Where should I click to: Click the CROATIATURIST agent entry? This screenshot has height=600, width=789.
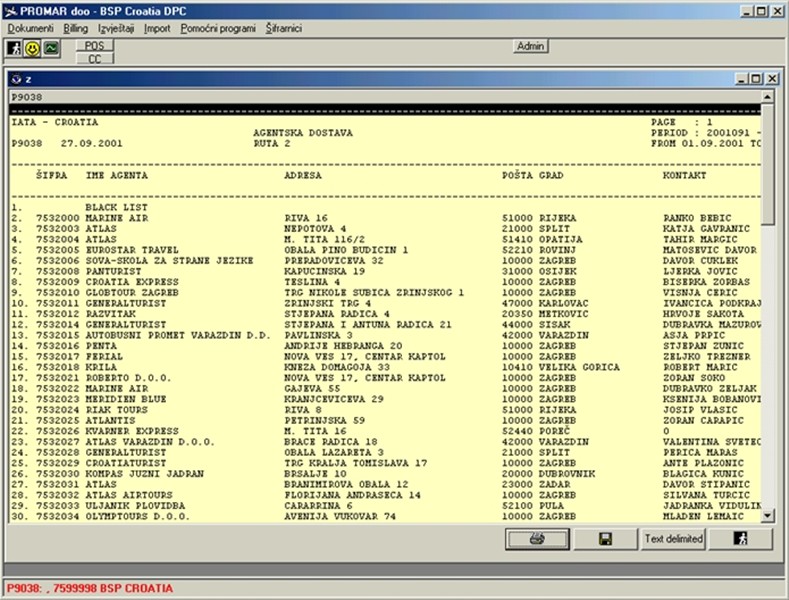126,463
